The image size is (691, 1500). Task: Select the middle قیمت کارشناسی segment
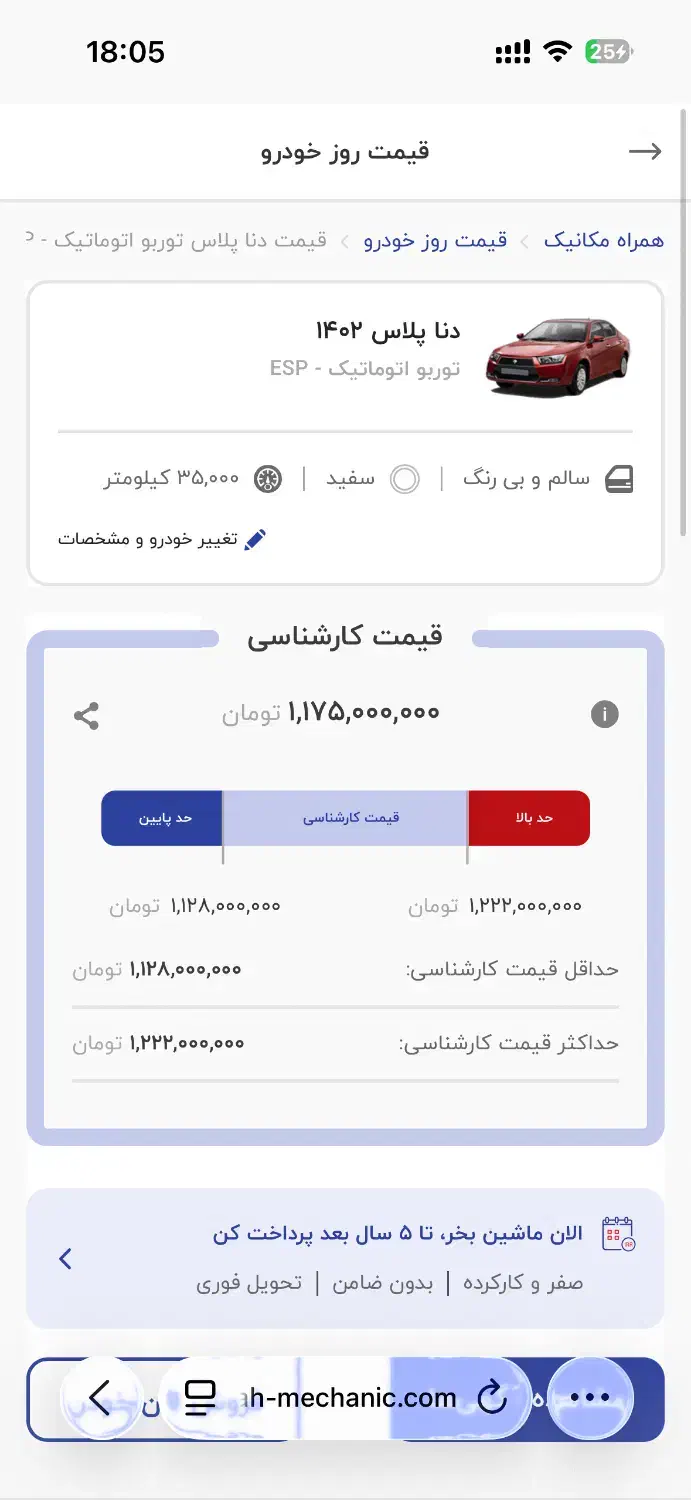[345, 818]
